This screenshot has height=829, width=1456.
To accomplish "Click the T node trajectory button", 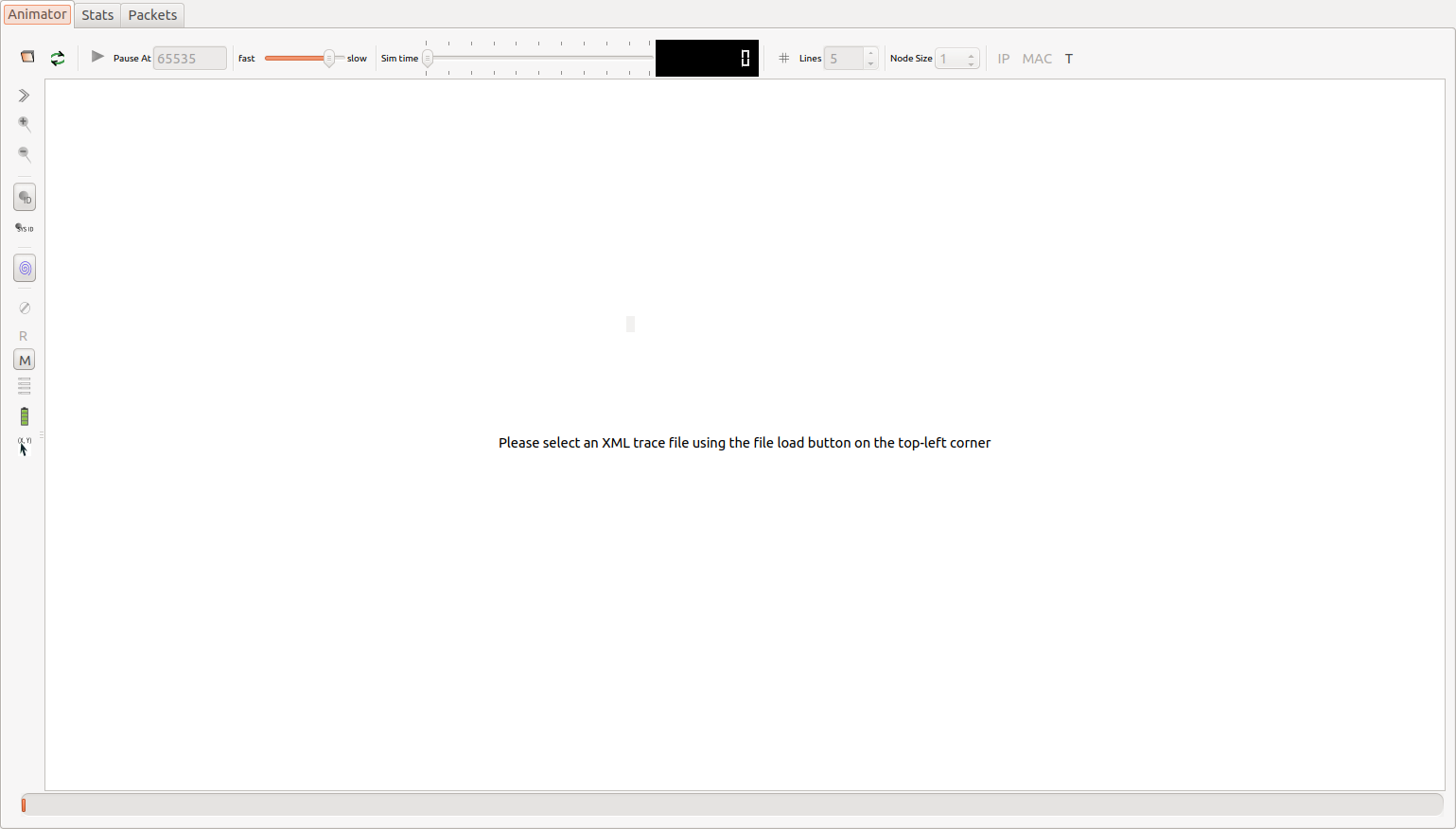I will click(x=1069, y=59).
